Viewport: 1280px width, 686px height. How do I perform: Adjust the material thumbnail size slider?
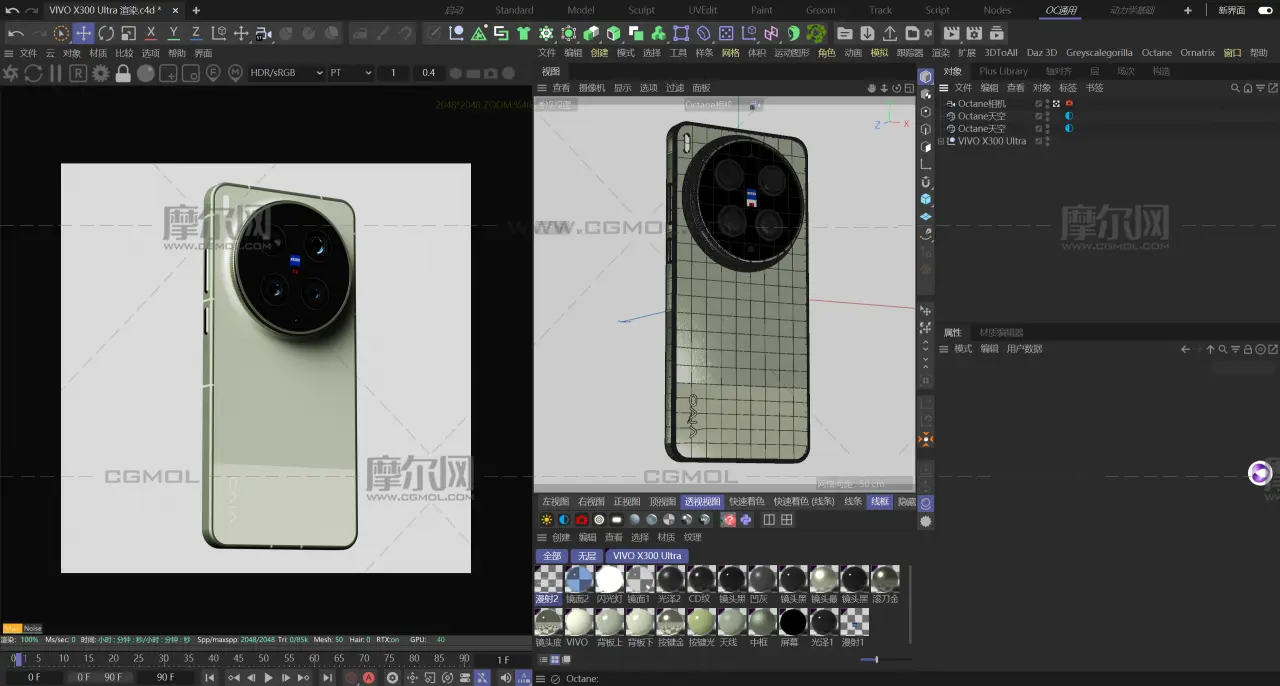876,659
